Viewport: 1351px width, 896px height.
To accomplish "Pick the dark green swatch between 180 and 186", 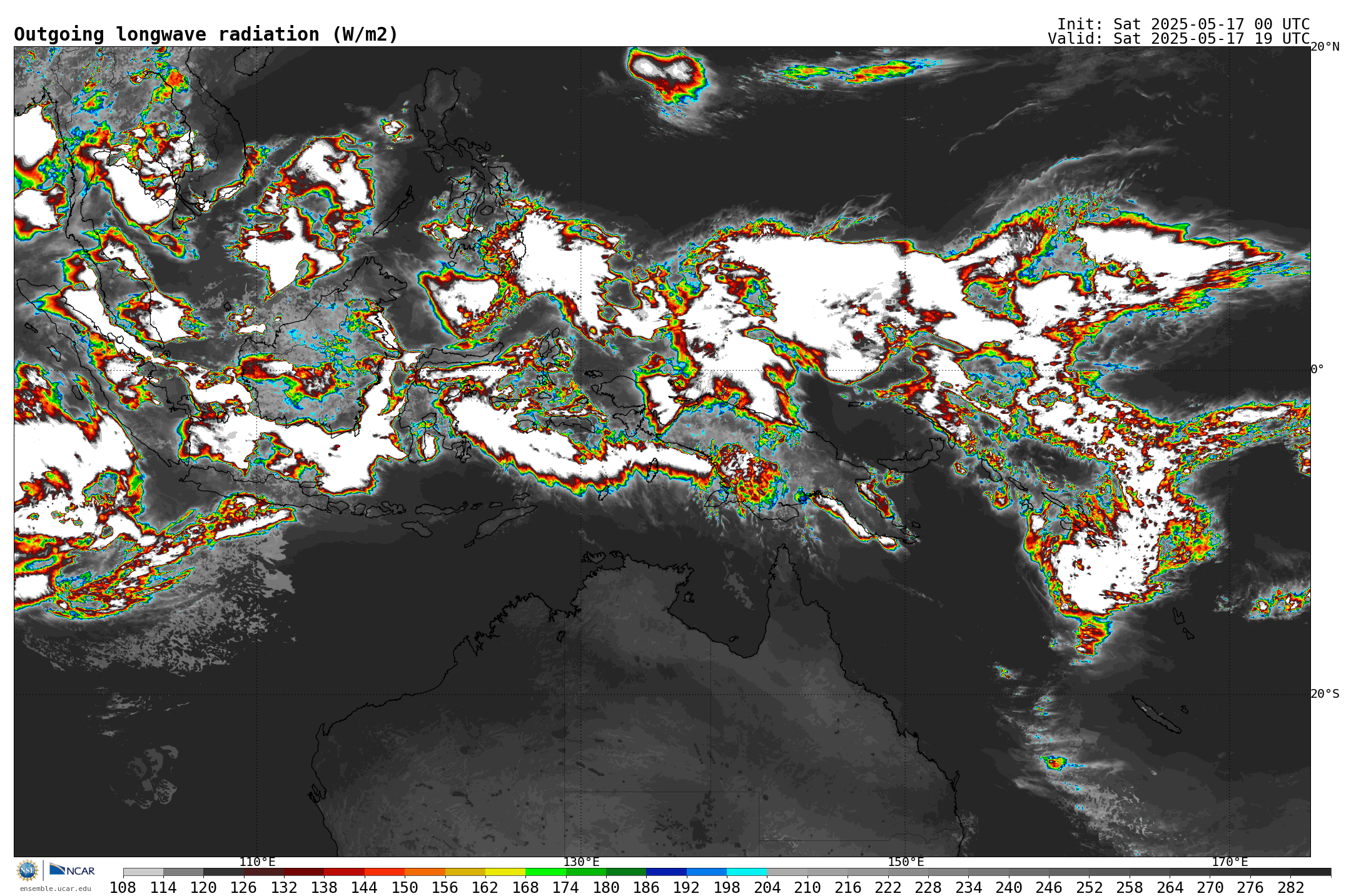I will pyautogui.click(x=626, y=872).
